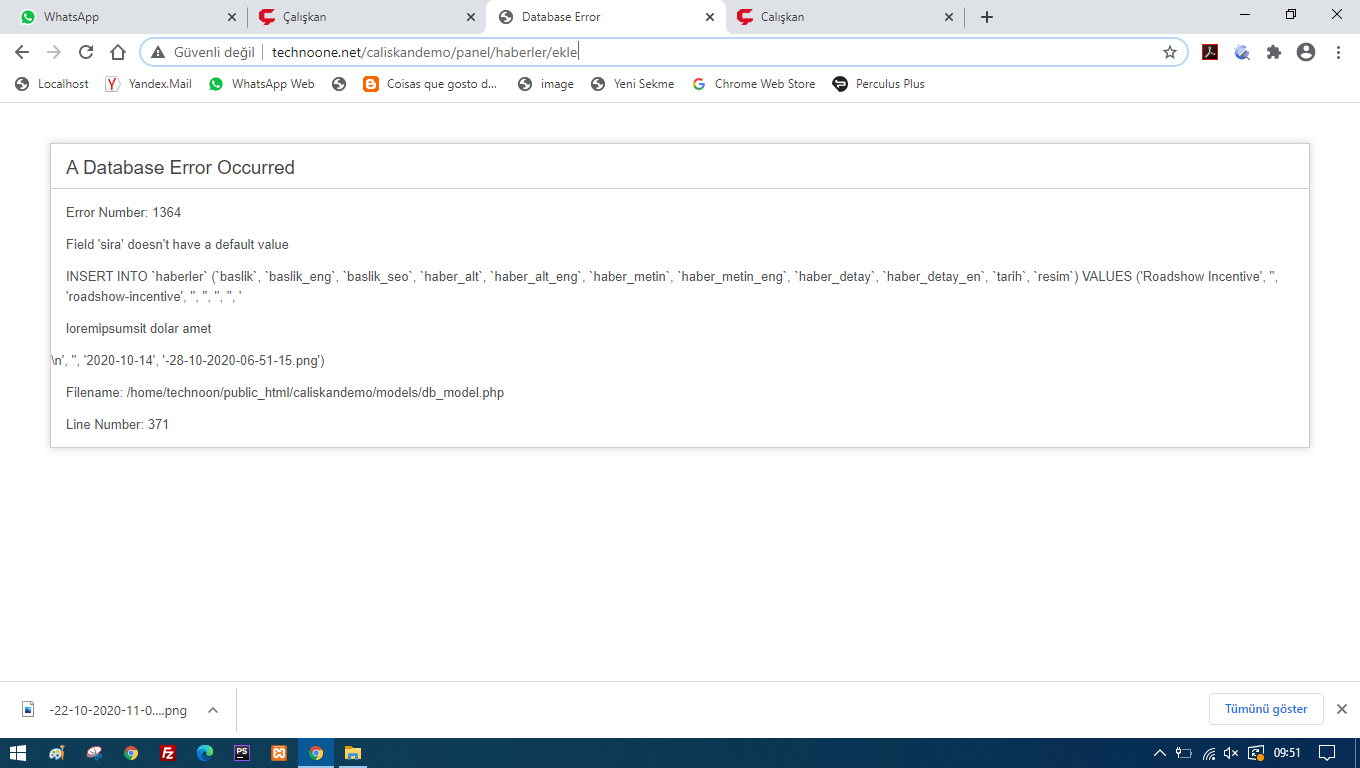Reload the Database Error page
The image size is (1360, 768).
(86, 52)
